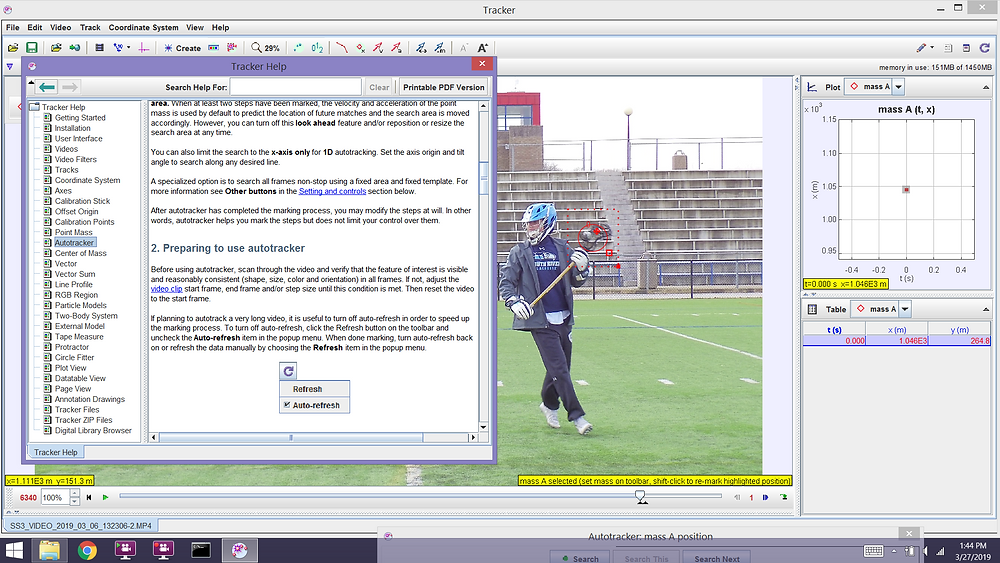Click the stretch vectors icon
1000x563 pixels.
tap(421, 48)
